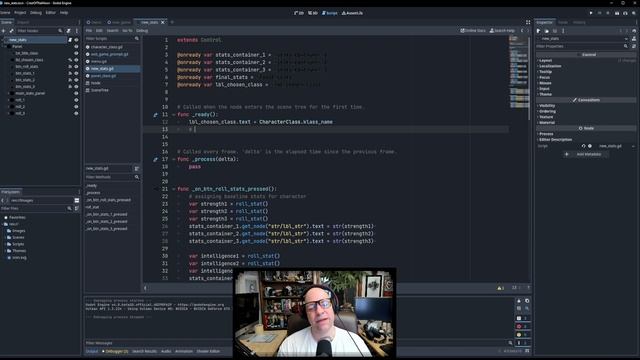Image resolution: width=640 pixels, height=360 pixels.
Task: Toggle FileSystem split view mode icon
Action: coord(77,200)
